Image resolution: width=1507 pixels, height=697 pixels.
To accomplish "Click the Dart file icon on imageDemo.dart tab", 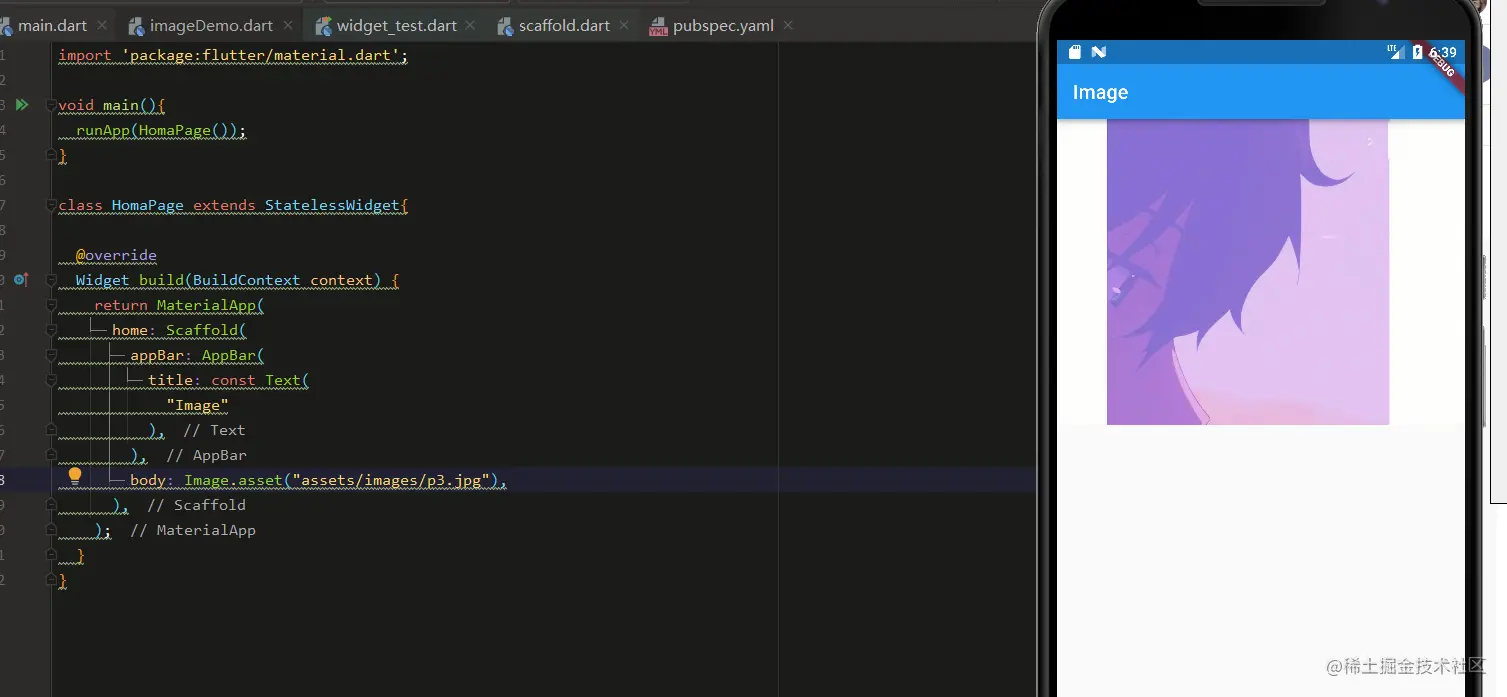I will pos(136,25).
